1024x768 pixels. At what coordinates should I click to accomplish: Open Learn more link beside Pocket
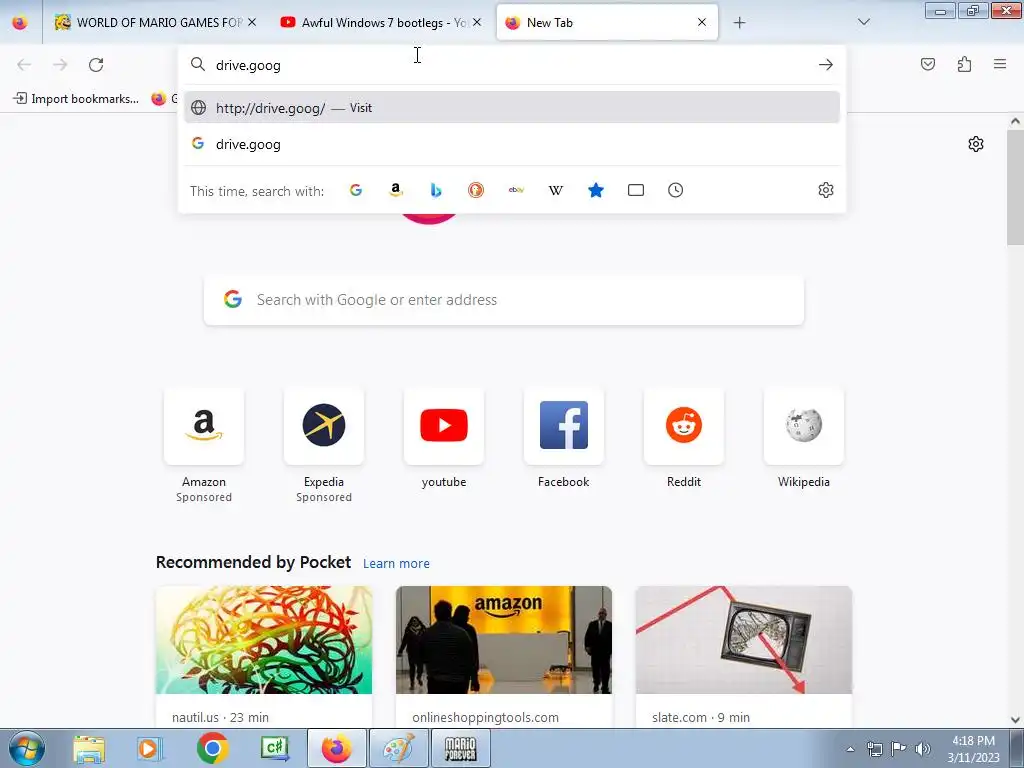396,563
